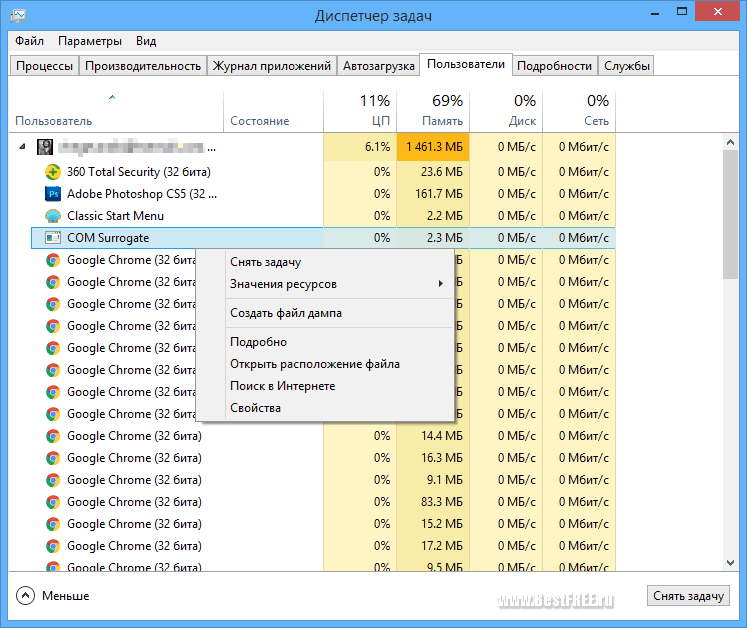Click the 360 Total Security icon

point(52,172)
